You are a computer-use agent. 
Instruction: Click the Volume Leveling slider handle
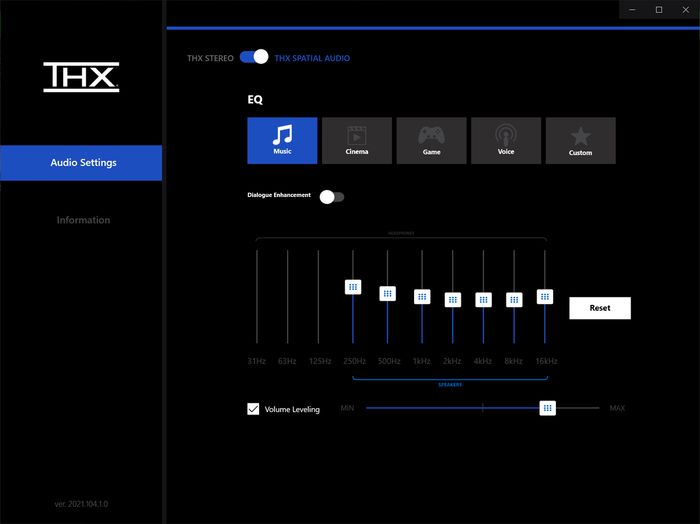[547, 408]
